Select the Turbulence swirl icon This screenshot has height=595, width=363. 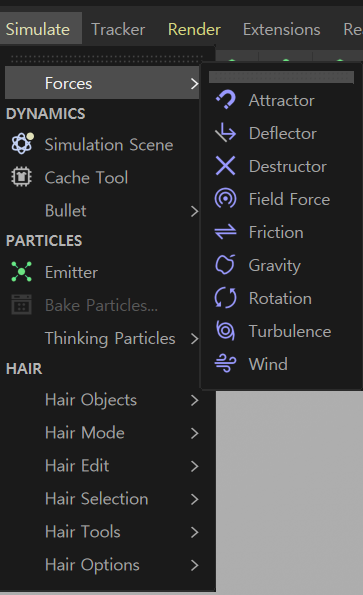[x=226, y=331]
